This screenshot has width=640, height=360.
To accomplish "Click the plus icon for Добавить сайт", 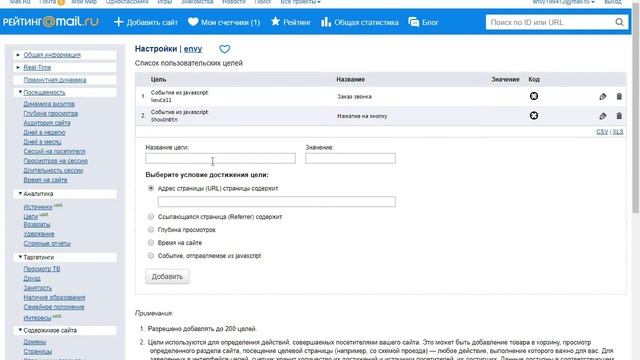I will pos(118,22).
